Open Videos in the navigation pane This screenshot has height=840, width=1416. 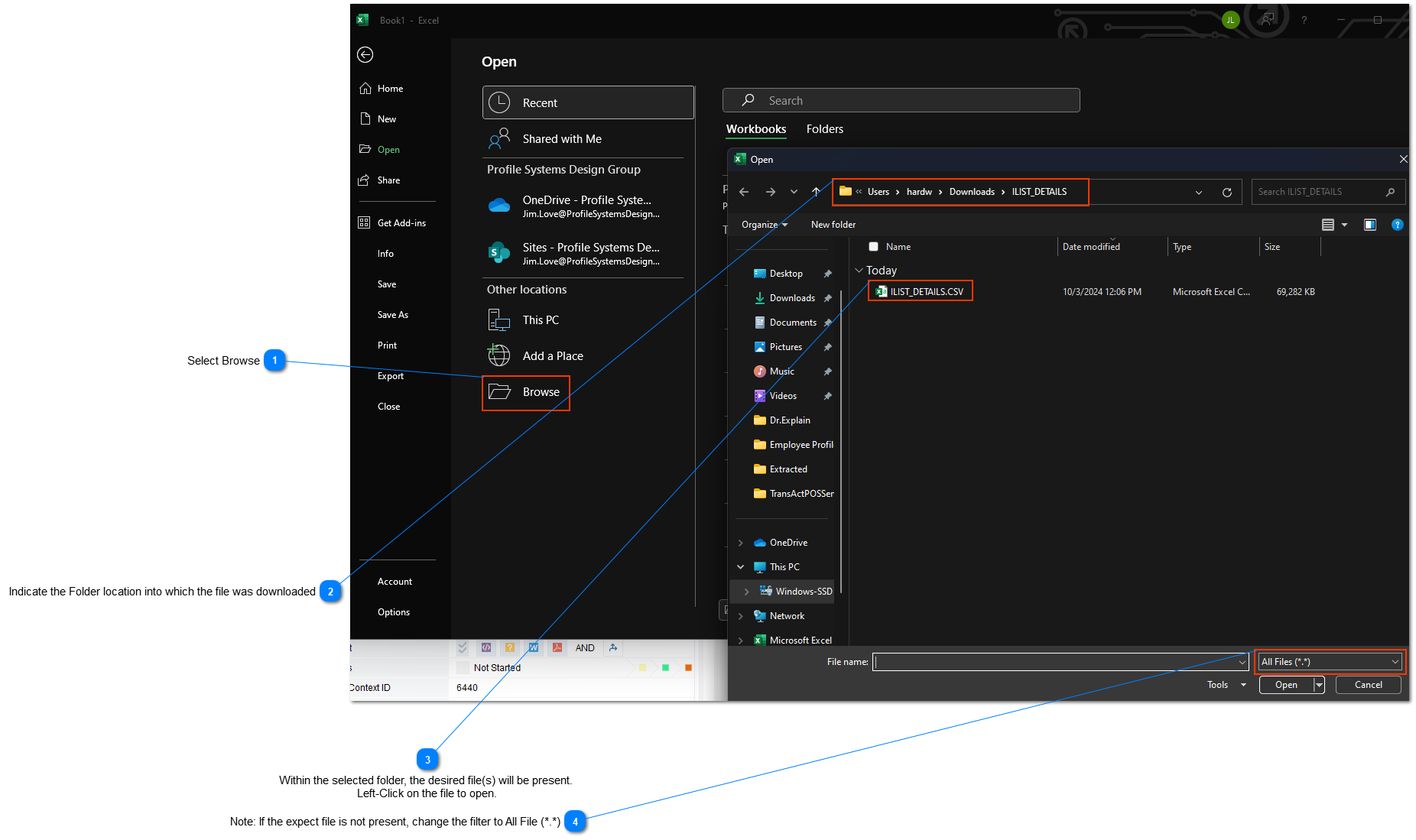tap(783, 396)
